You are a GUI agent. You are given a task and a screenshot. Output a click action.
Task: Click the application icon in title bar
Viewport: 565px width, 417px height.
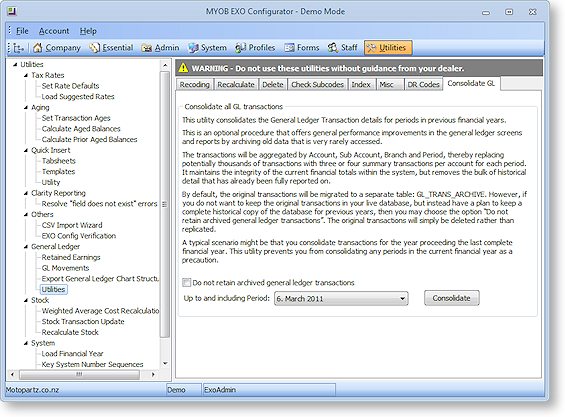[12, 11]
